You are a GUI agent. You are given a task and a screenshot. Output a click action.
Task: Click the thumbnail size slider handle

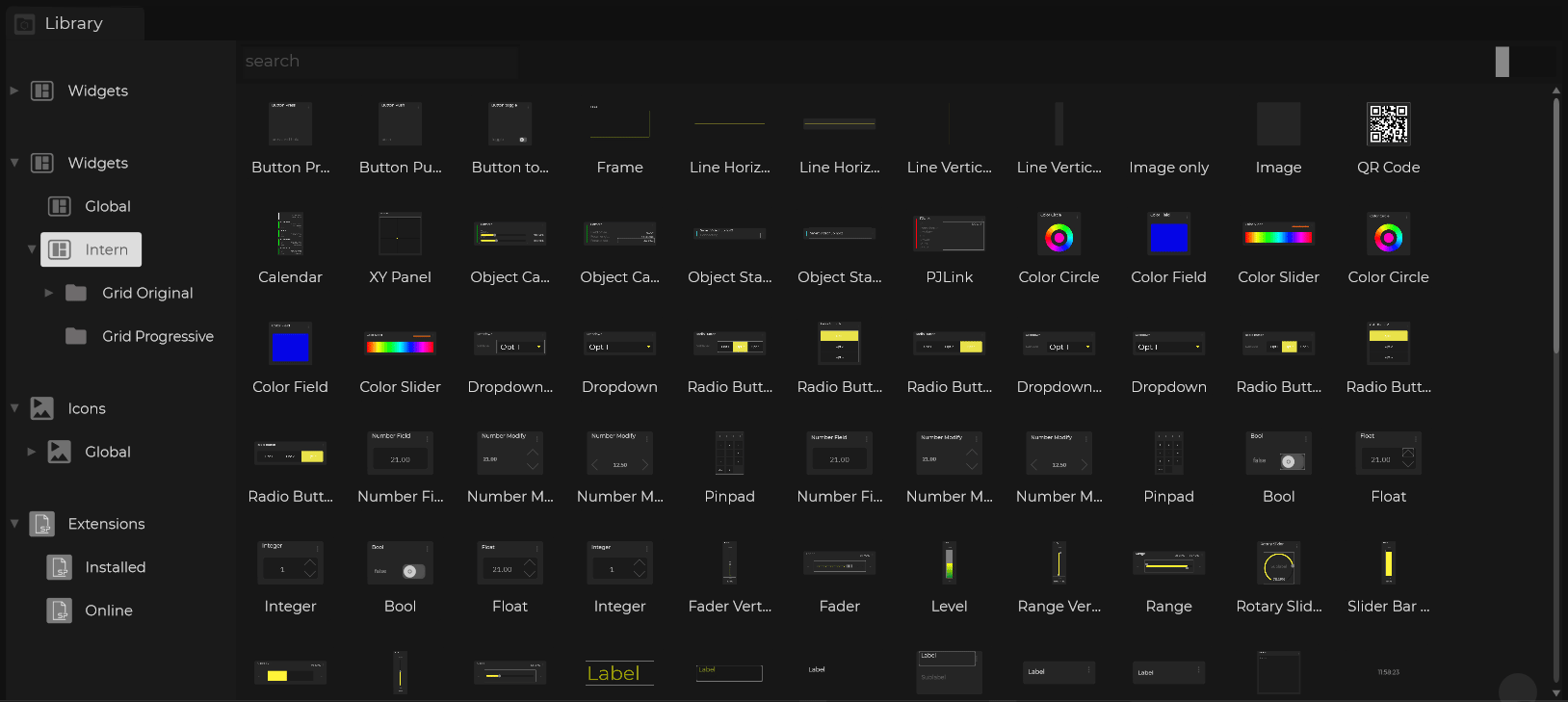tap(1502, 62)
